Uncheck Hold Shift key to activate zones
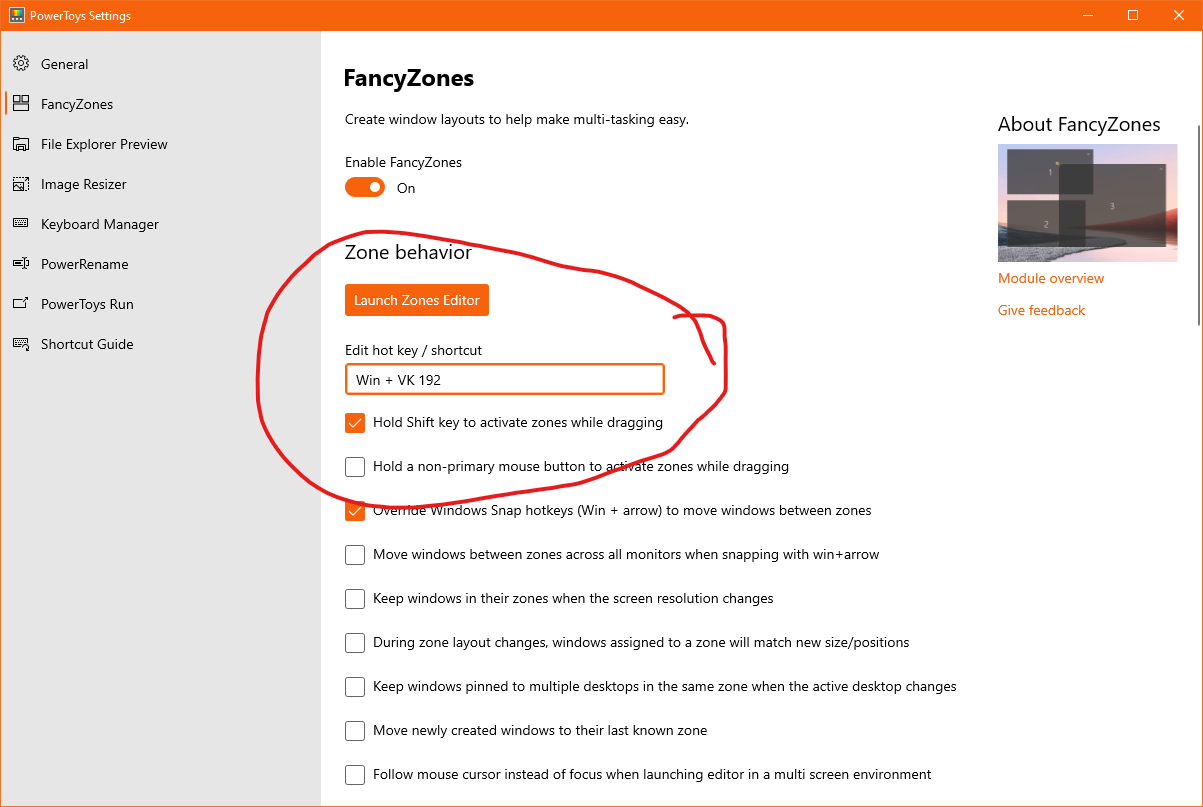1203x807 pixels. click(355, 422)
